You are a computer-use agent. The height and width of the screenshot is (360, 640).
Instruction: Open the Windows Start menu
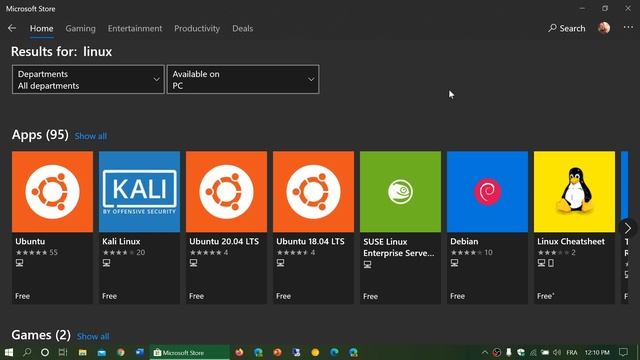(x=9, y=352)
